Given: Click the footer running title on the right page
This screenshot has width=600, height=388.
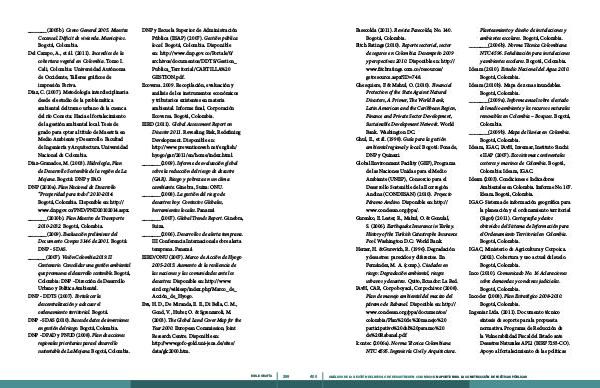Looking at the screenshot, I should click(425, 377).
